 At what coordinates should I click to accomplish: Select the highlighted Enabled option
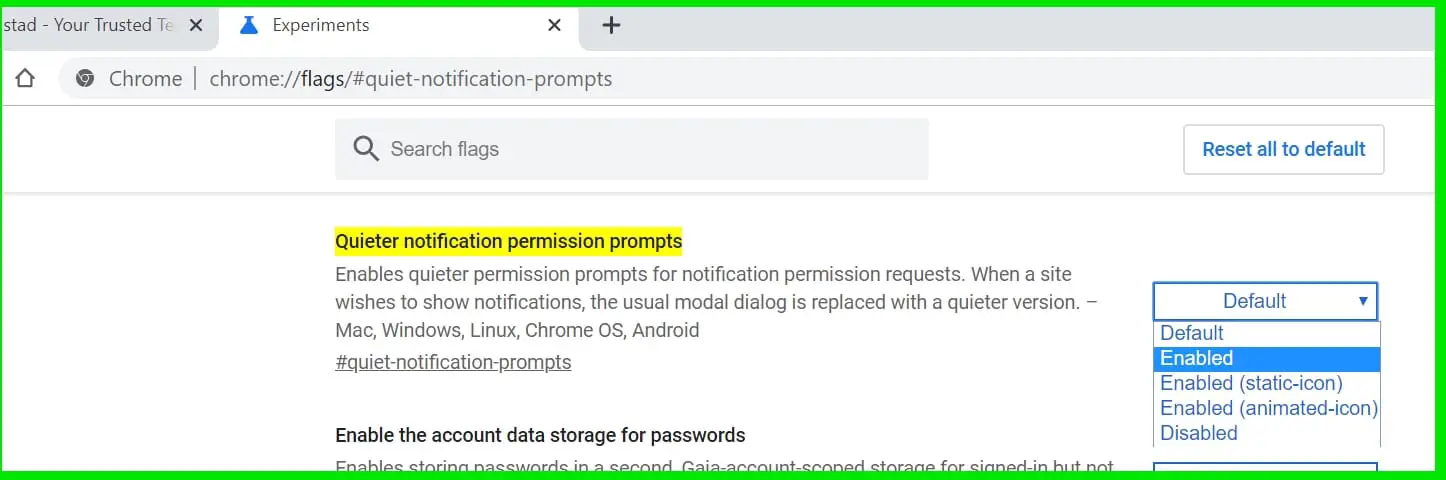tap(1197, 358)
